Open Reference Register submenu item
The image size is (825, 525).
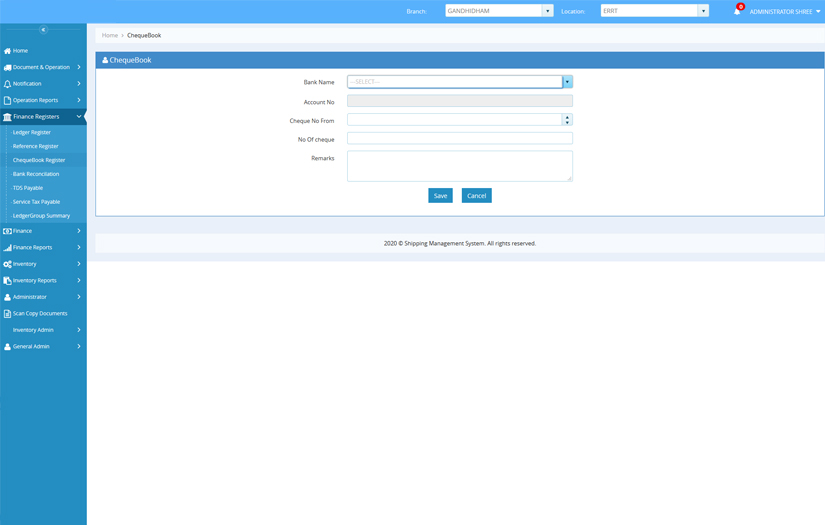tap(36, 146)
